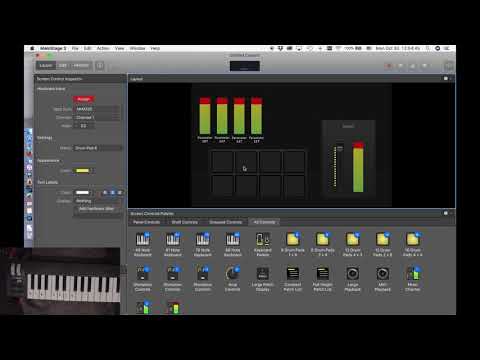The width and height of the screenshot is (480, 360).
Task: Click the Add hardware label field
Action: click(x=97, y=210)
